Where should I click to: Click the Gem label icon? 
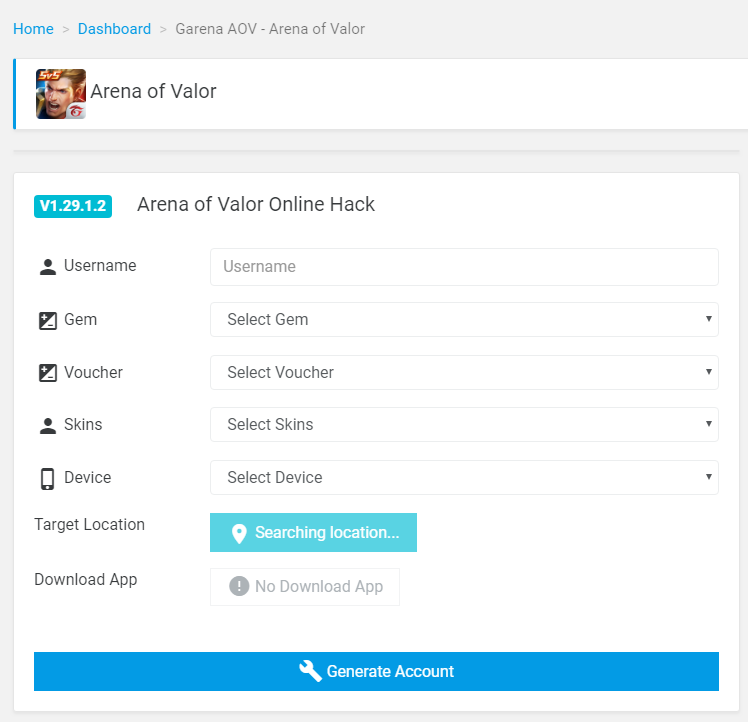tap(48, 321)
